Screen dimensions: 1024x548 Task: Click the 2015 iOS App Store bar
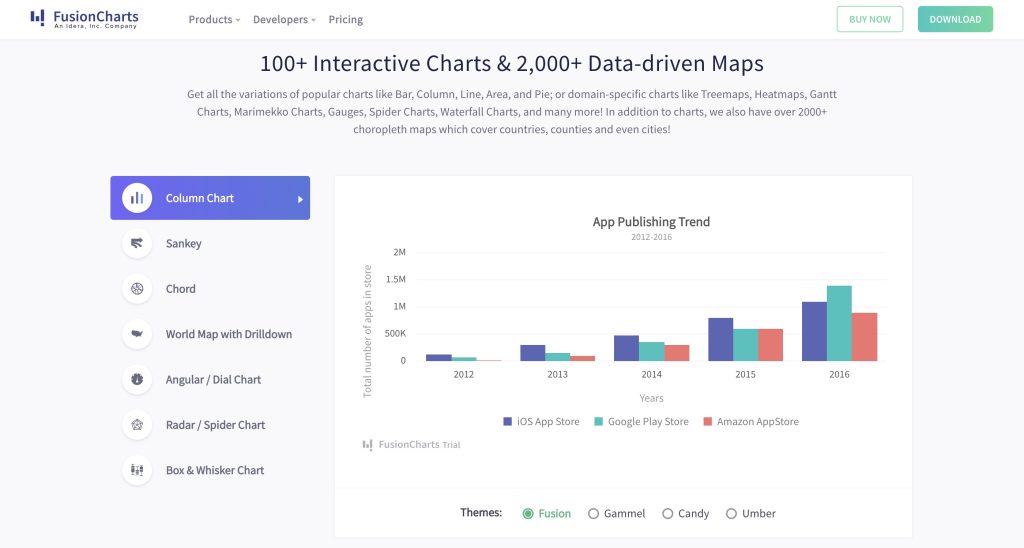(720, 340)
